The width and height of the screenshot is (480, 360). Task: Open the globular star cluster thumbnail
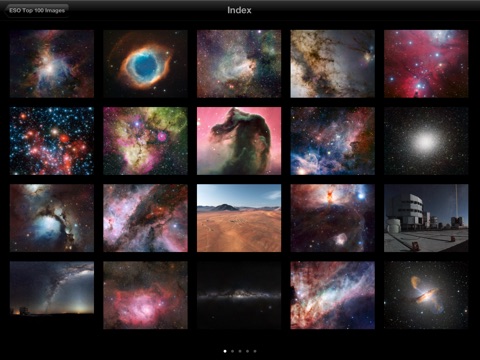tap(426, 141)
